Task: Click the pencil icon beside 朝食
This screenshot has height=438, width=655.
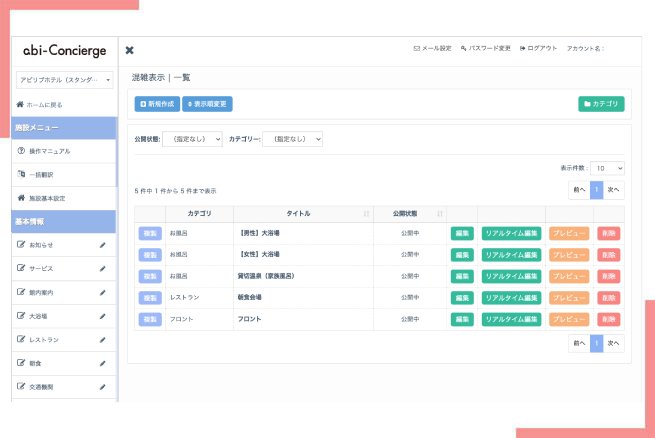Action: tap(103, 363)
